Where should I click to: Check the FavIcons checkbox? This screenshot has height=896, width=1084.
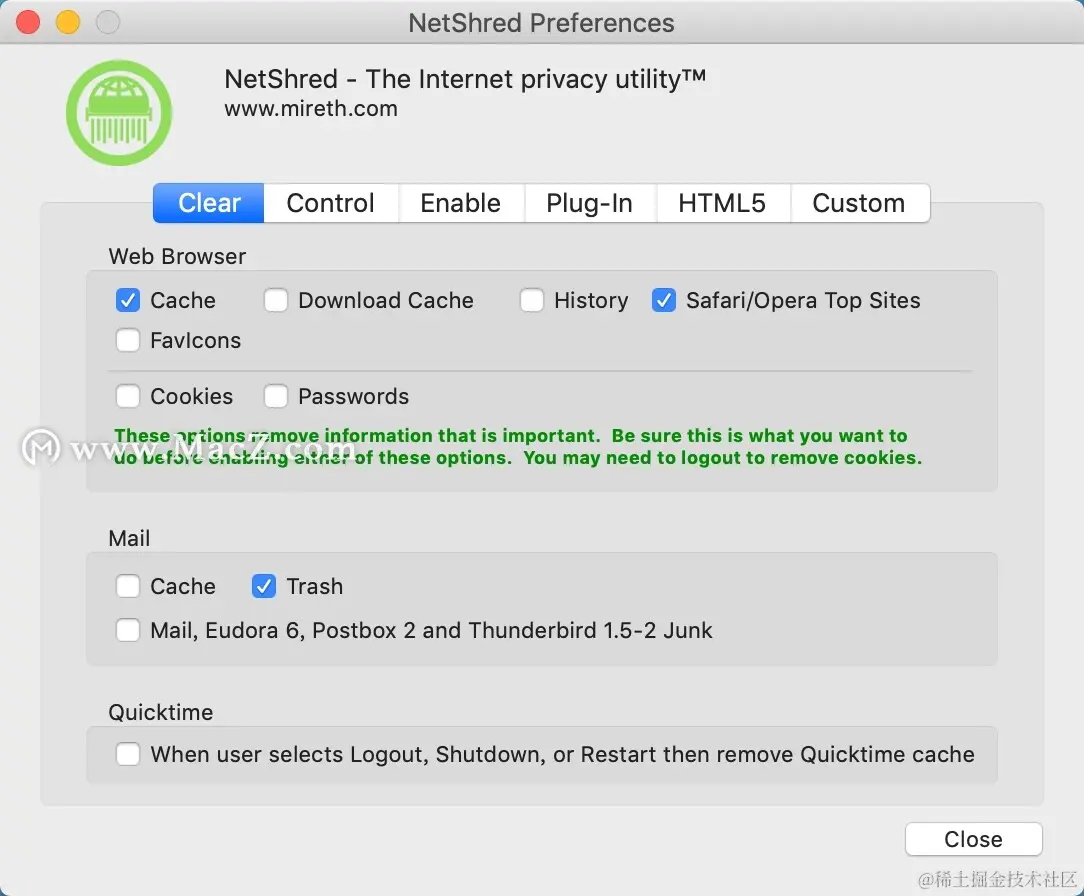click(x=128, y=340)
